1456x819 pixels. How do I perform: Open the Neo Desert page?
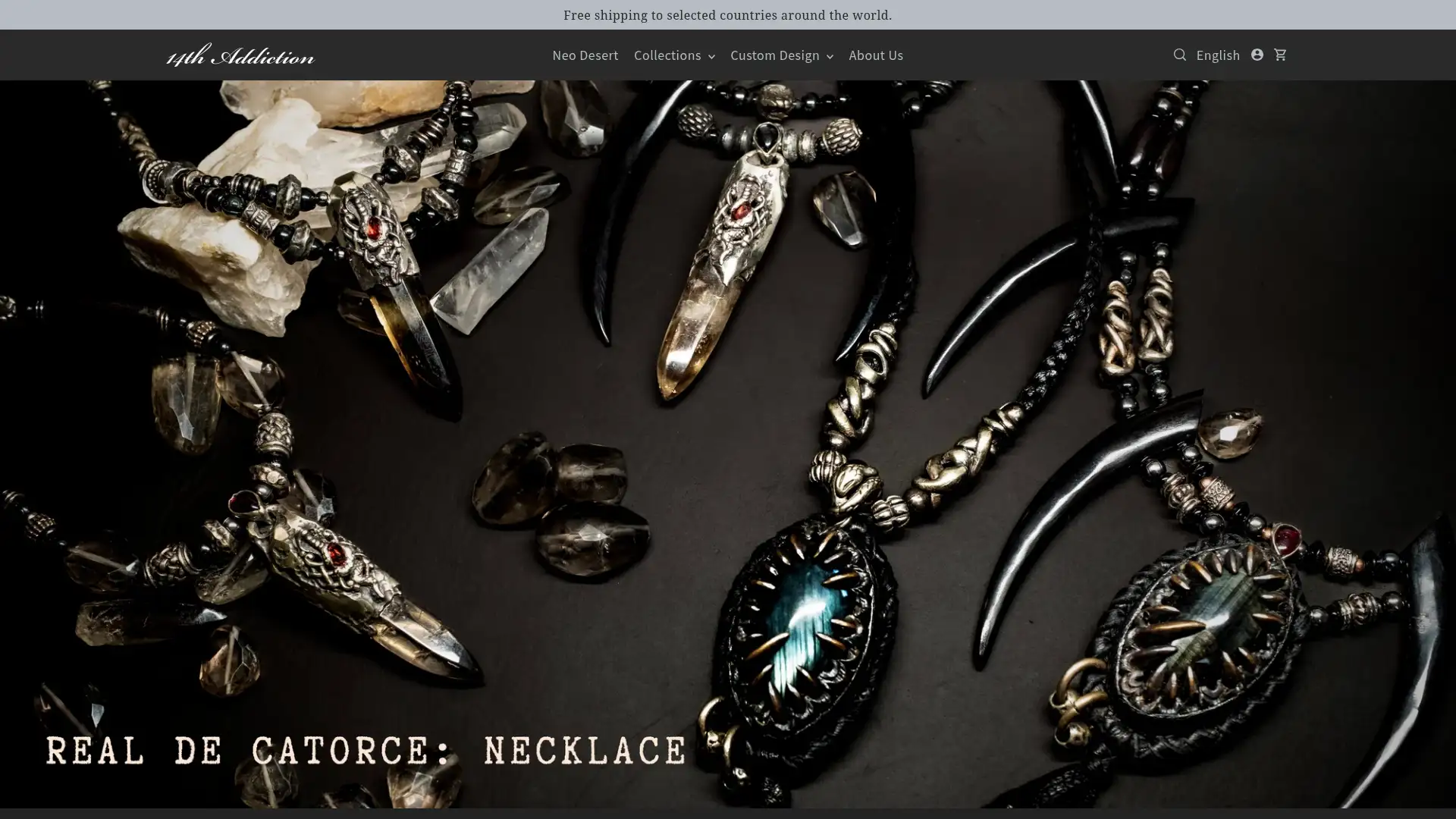585,55
